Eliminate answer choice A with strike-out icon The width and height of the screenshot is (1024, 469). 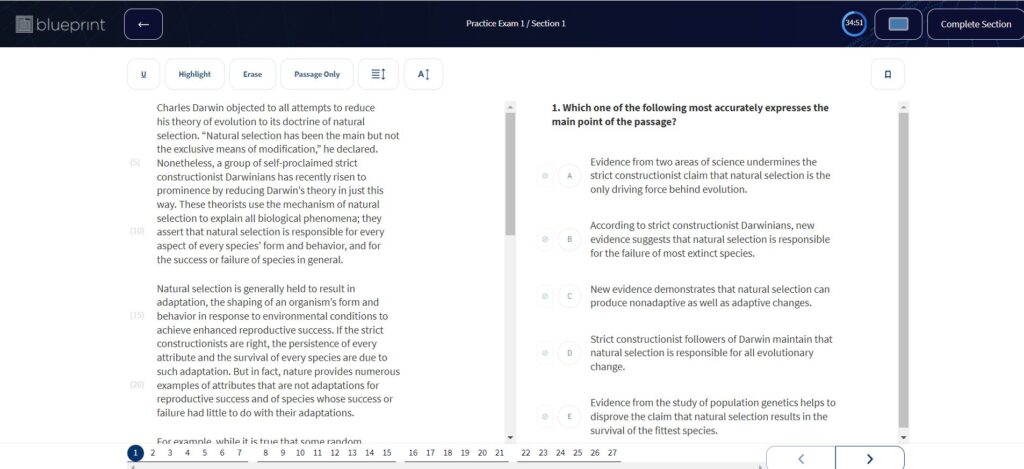pos(545,176)
